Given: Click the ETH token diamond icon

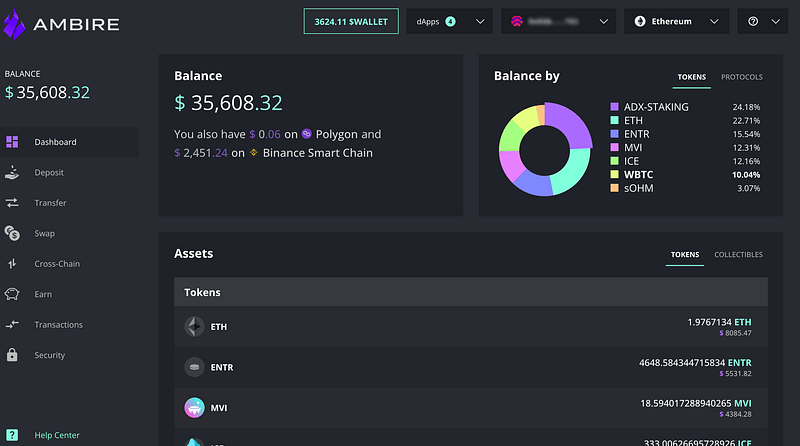Looking at the screenshot, I should click(194, 327).
